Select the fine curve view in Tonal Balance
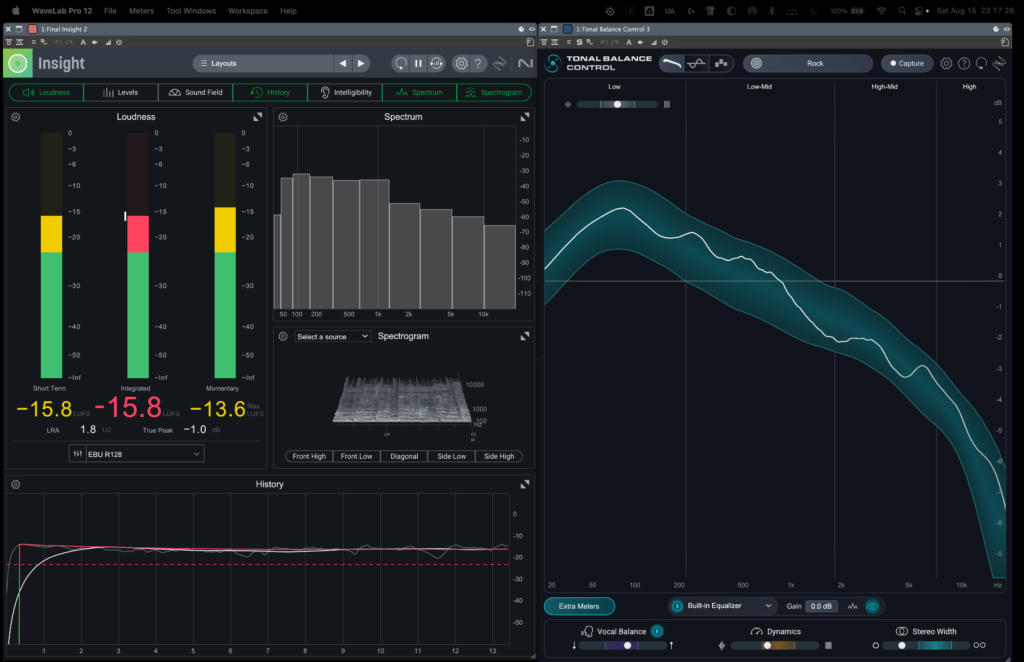 (x=696, y=63)
